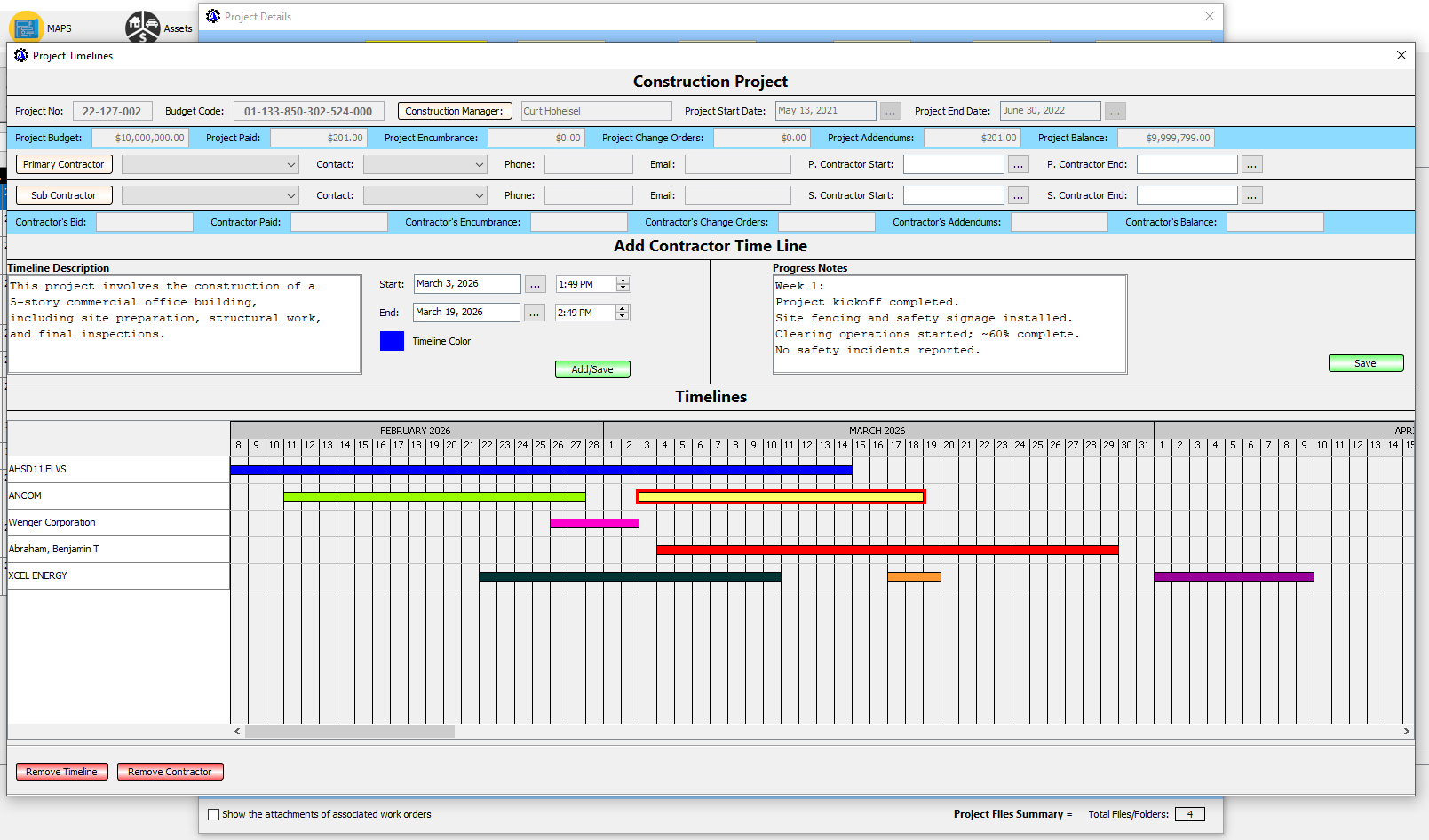Open the Assets module icon
1429x840 pixels.
coord(142,25)
